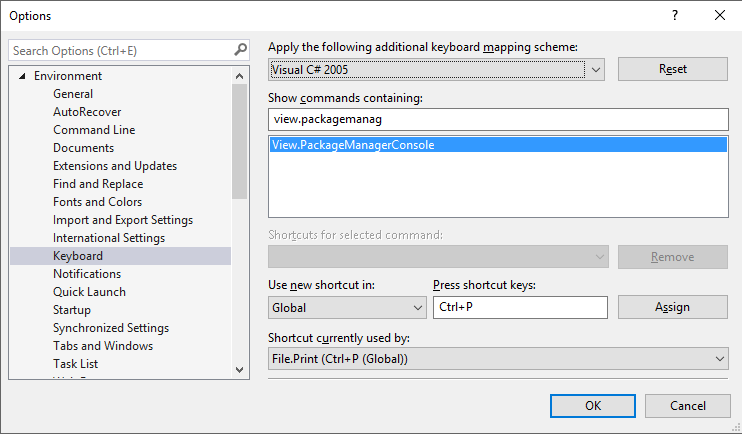Open Fonts and Colors settings
The image size is (742, 434).
click(x=97, y=202)
